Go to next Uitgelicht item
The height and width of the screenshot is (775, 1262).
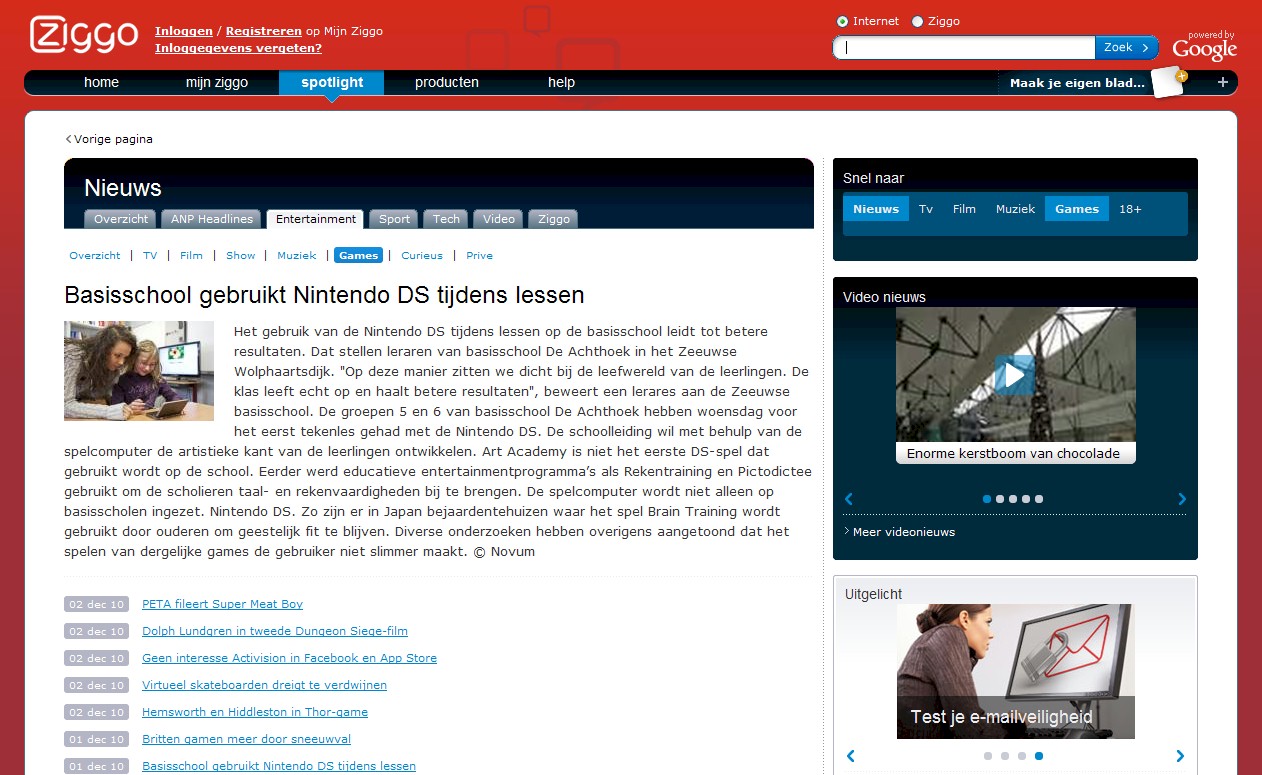tap(1180, 756)
